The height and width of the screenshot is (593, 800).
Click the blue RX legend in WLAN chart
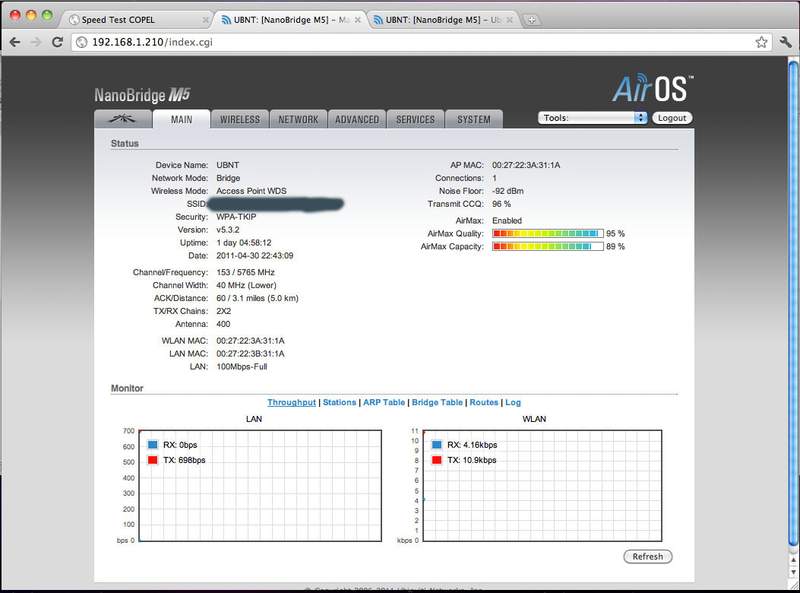(x=437, y=444)
